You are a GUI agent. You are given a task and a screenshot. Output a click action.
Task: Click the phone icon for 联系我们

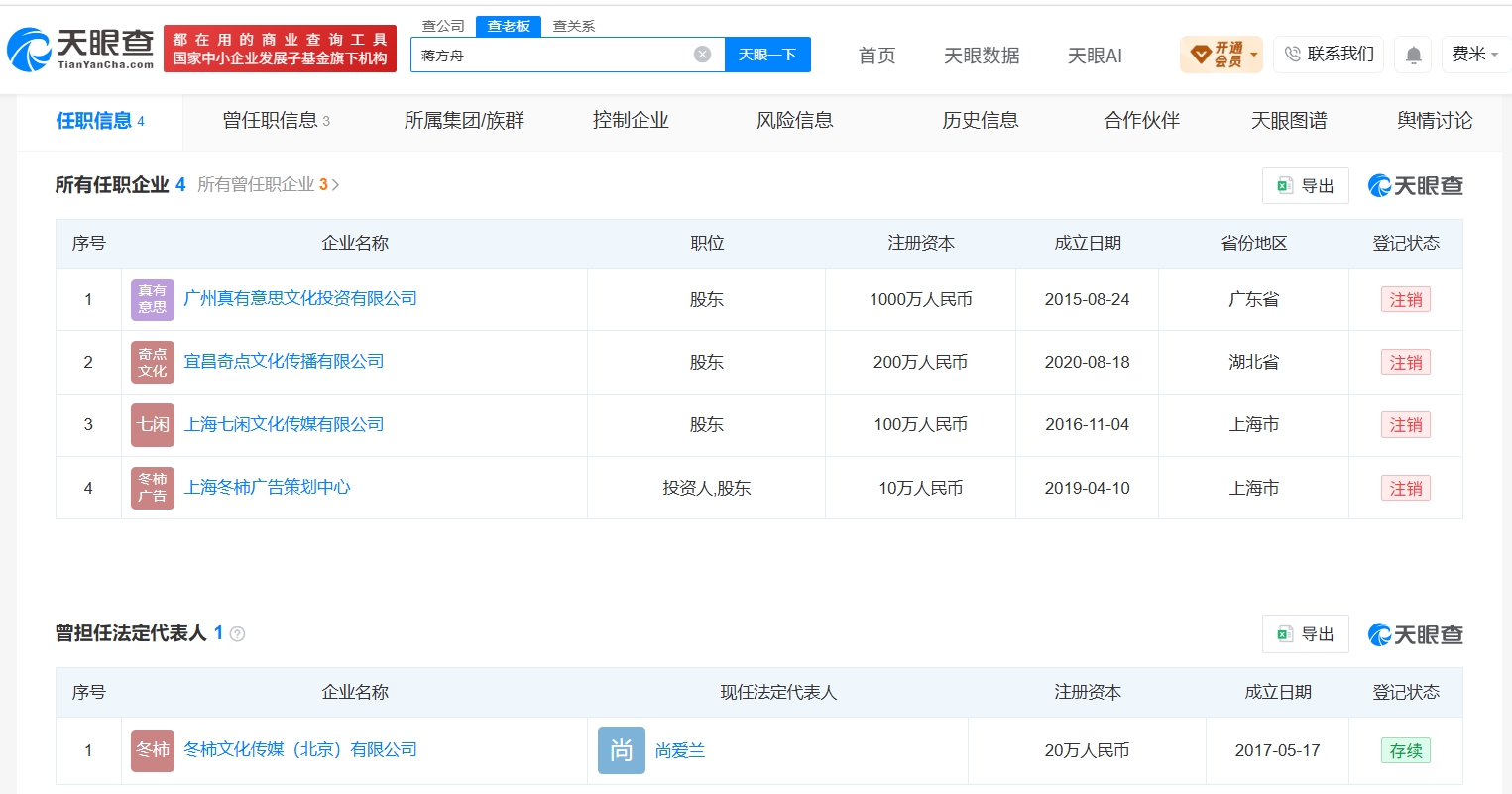coord(1293,55)
